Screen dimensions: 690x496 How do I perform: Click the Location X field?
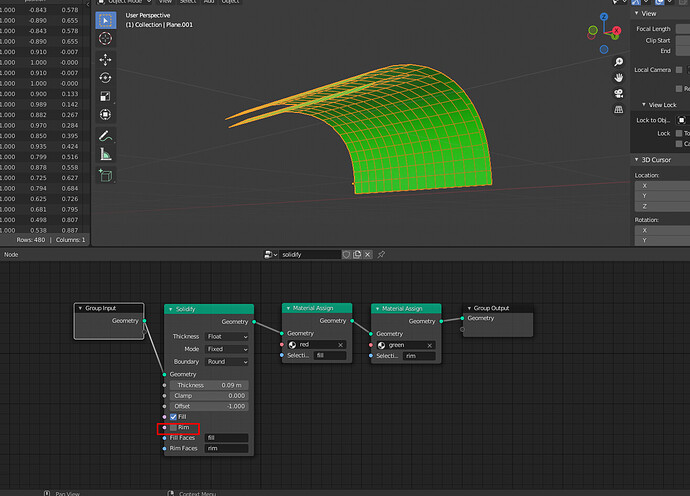pyautogui.click(x=662, y=186)
